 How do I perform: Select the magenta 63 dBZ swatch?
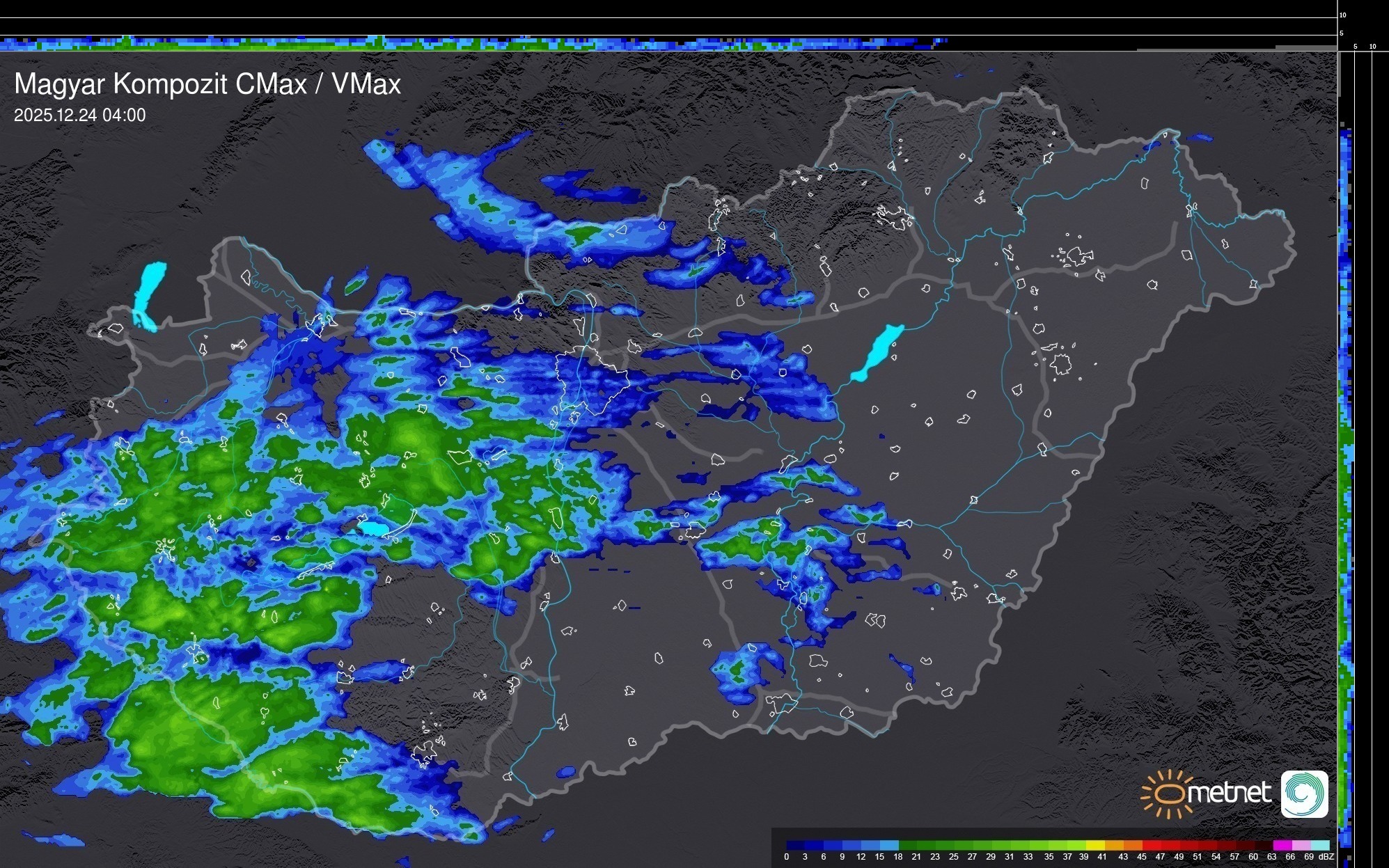(x=1282, y=845)
